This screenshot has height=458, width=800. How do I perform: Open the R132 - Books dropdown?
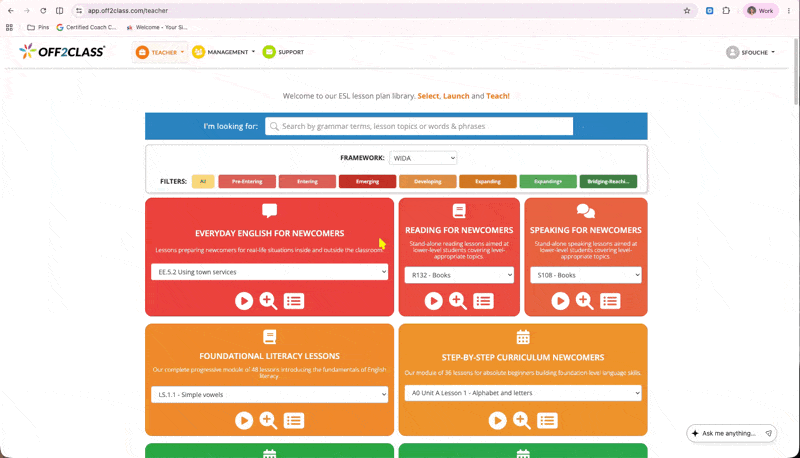(459, 275)
